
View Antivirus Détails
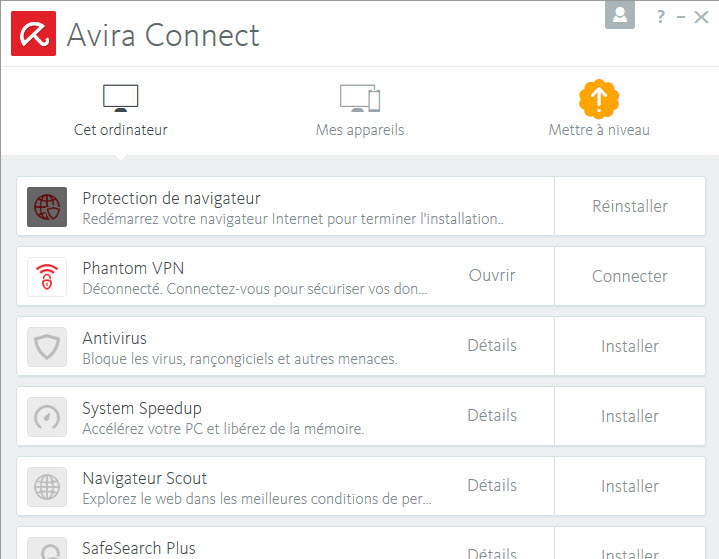click(x=492, y=345)
